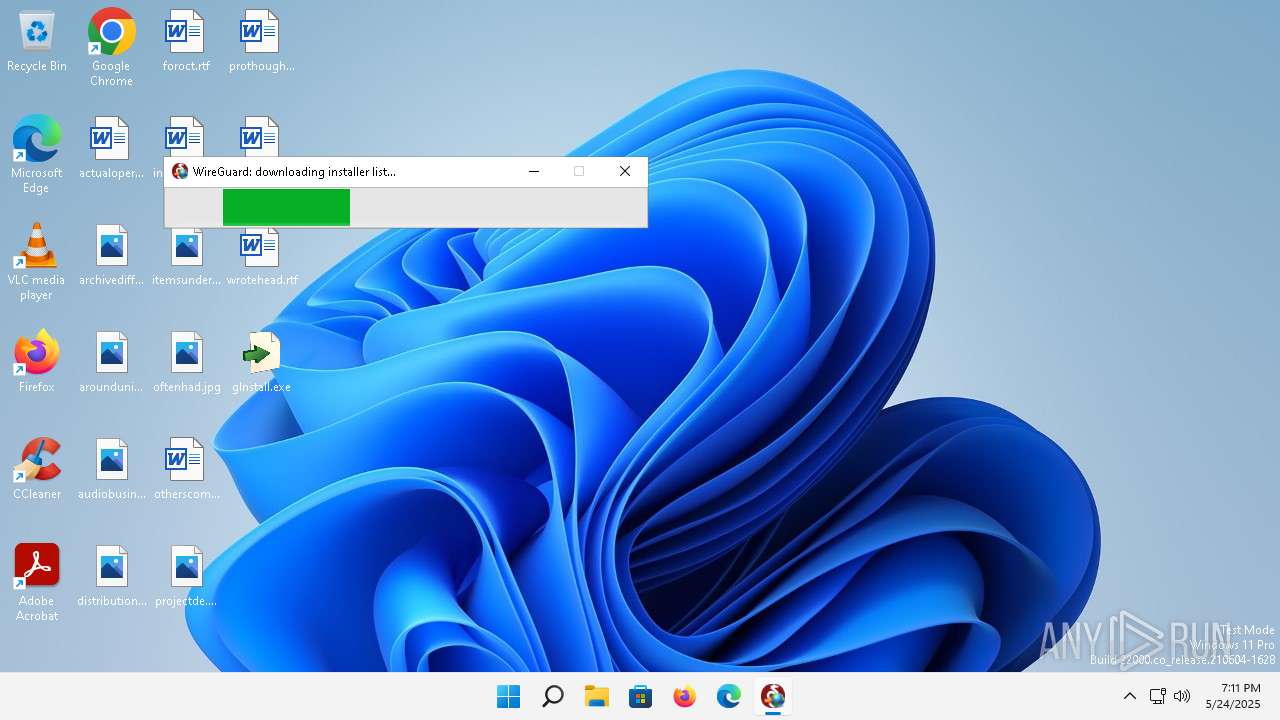Switch to WireGuard installer taskbar button
Viewport: 1280px width, 720px height.
click(773, 696)
